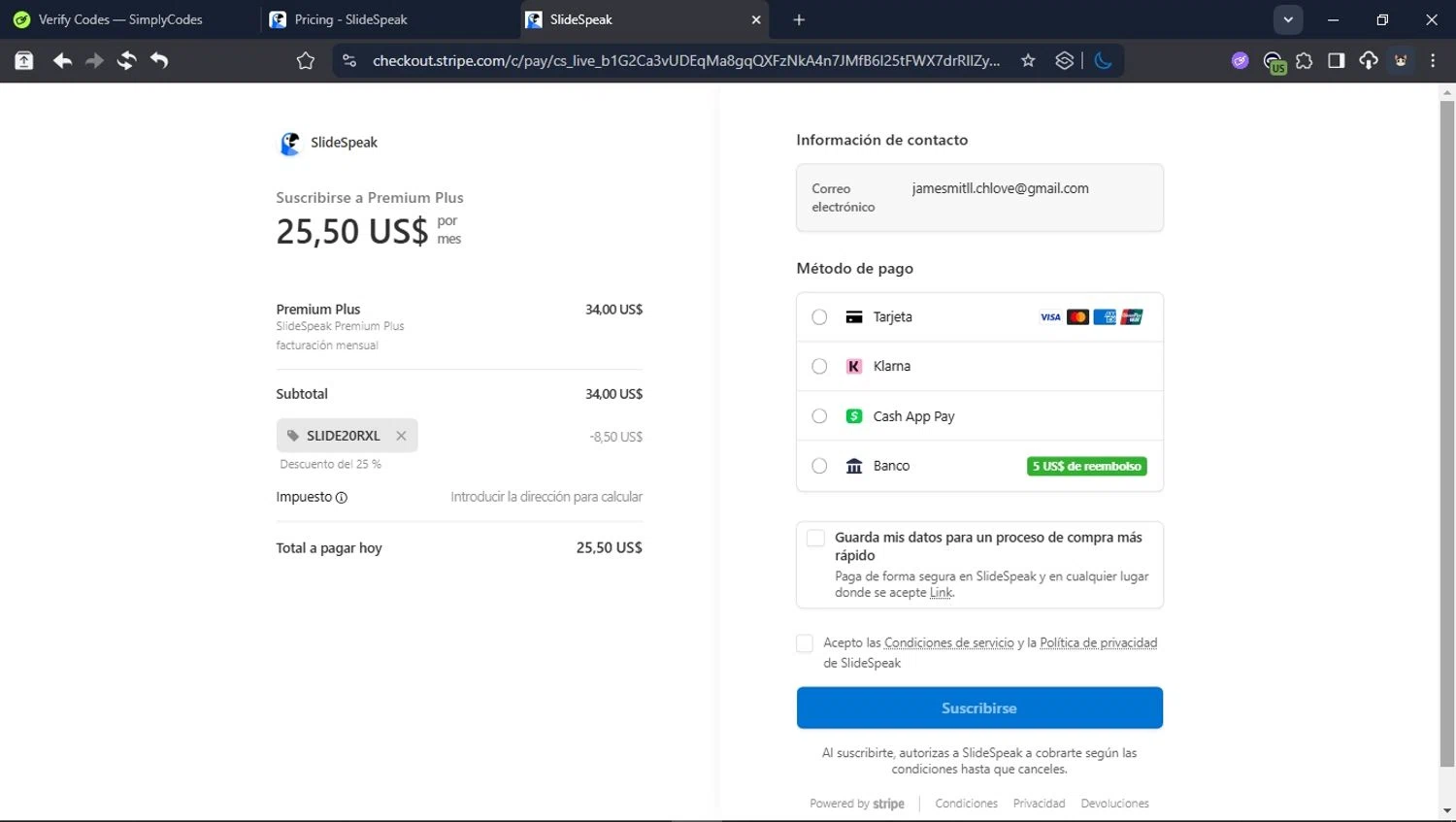
Task: Click the tax info icon next to Impuesto
Action: click(341, 498)
